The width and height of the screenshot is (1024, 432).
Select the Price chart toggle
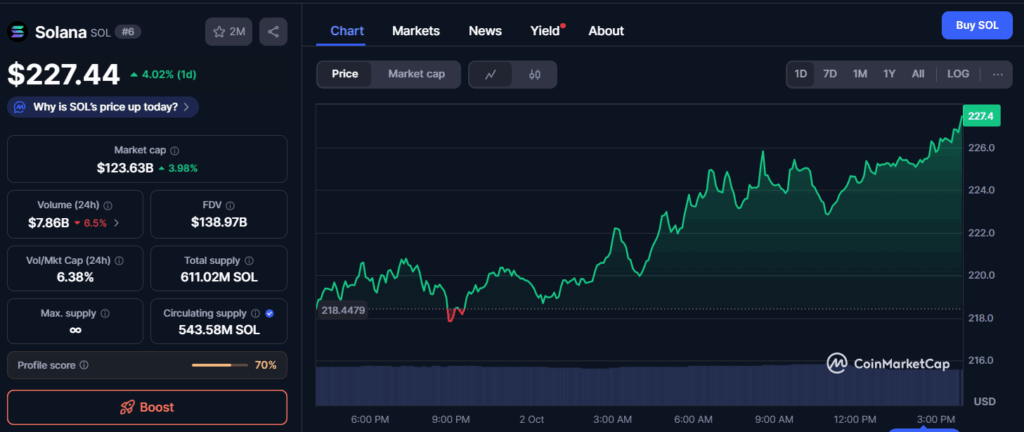345,74
